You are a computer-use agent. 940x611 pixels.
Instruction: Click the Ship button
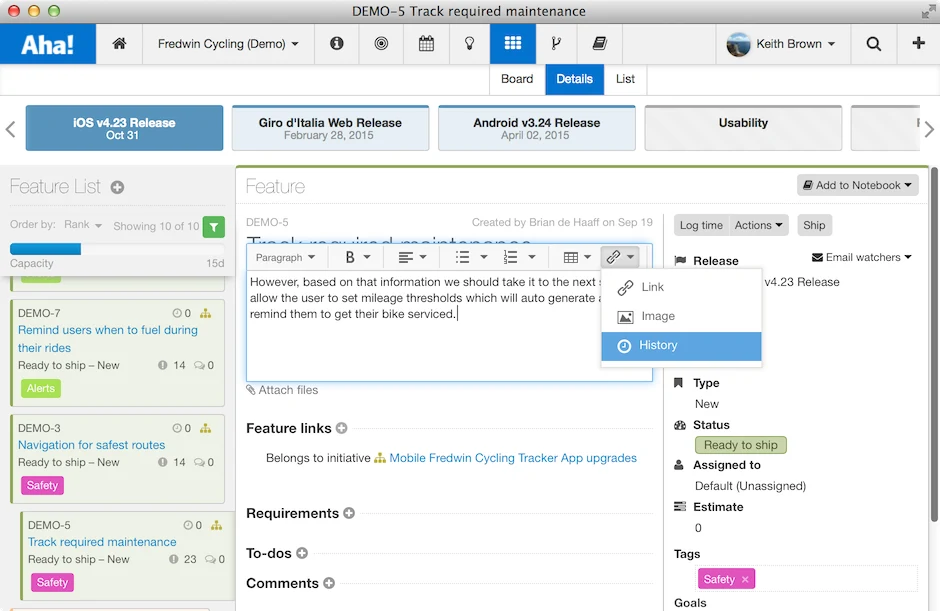click(x=814, y=225)
